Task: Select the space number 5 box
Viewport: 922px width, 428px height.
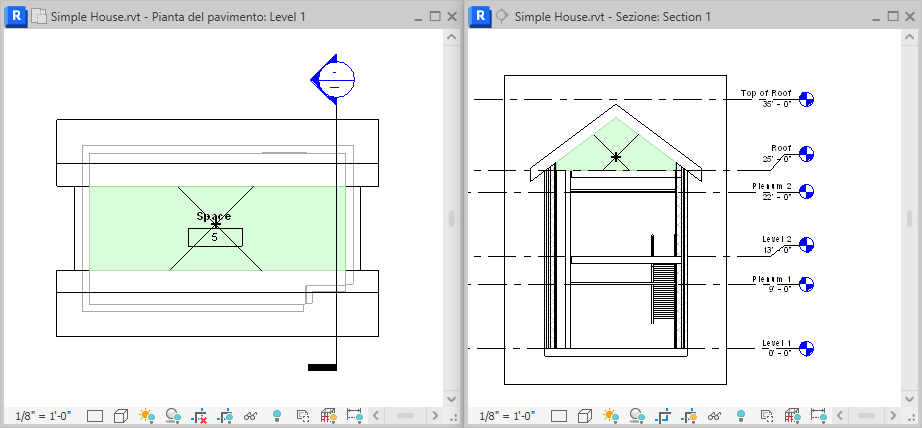Action: pyautogui.click(x=215, y=237)
